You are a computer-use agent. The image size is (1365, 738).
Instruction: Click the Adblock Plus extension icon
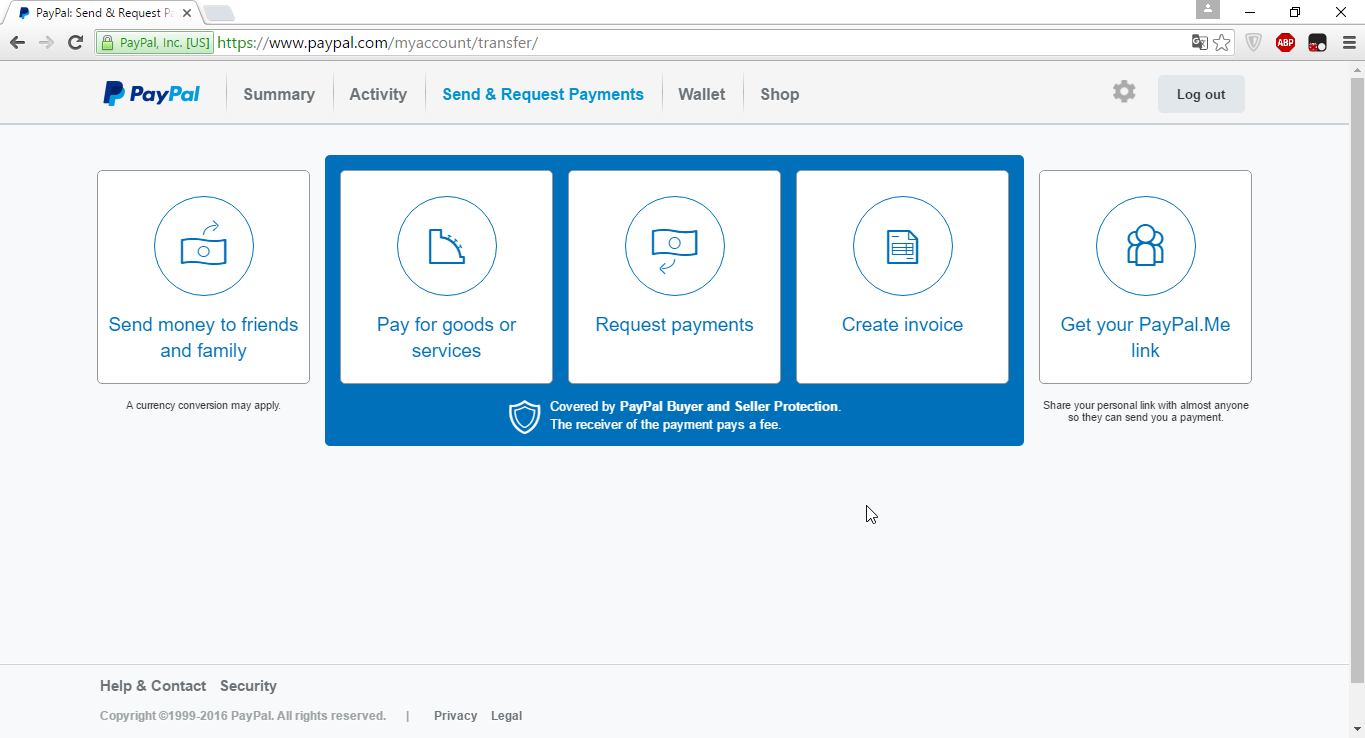point(1285,42)
